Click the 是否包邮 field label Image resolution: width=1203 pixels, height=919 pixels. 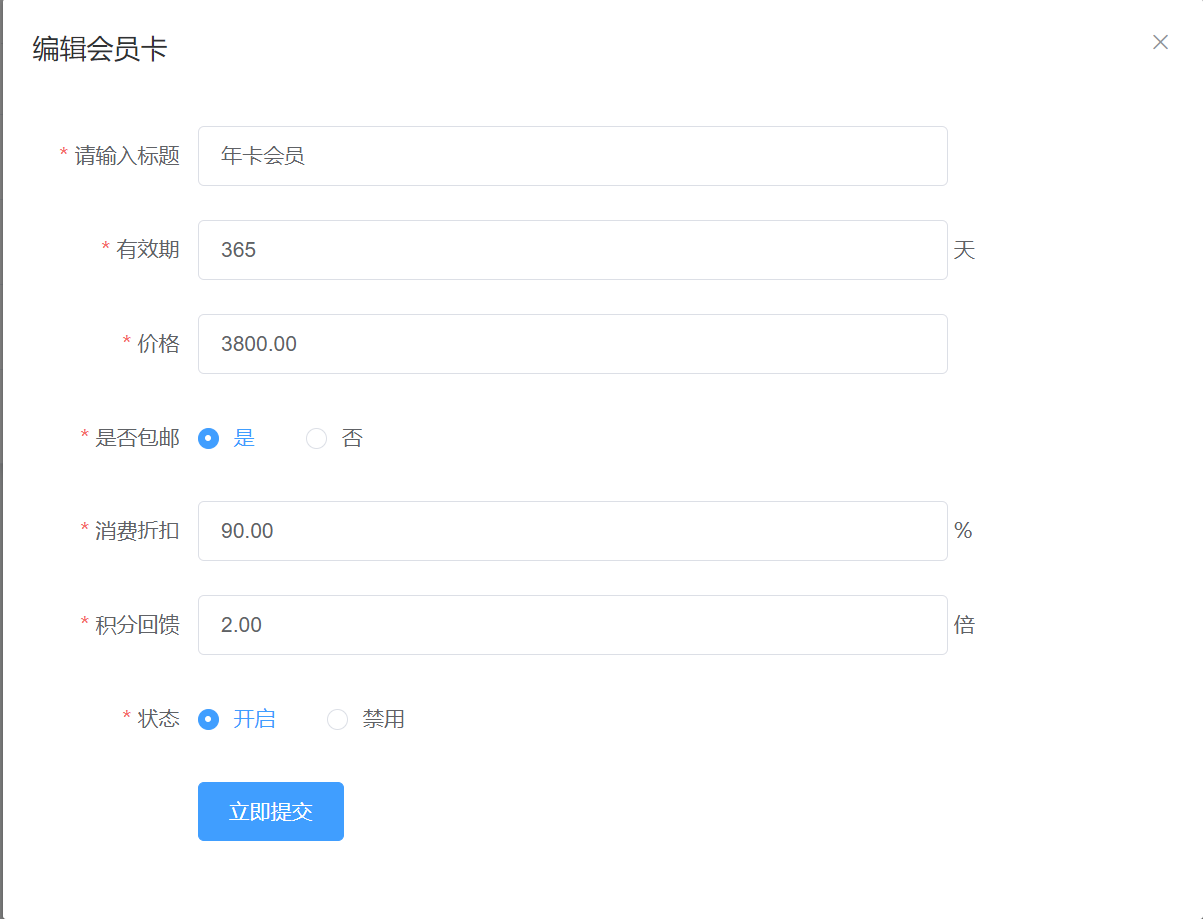137,438
